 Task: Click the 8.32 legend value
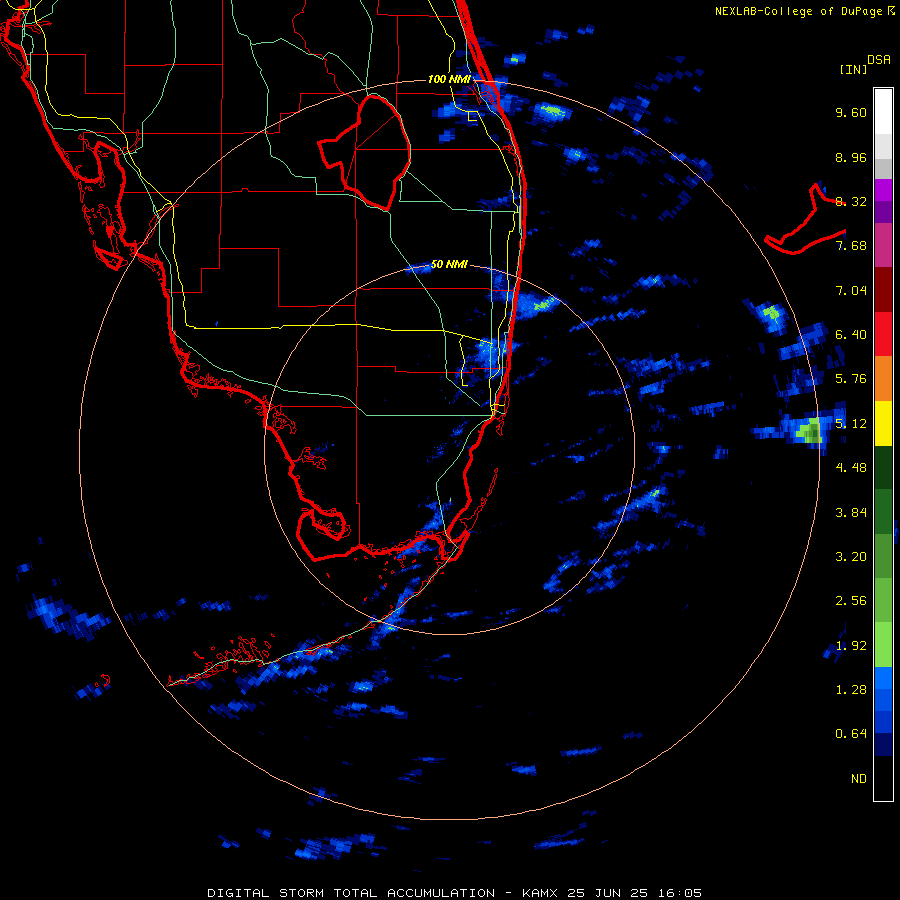851,201
